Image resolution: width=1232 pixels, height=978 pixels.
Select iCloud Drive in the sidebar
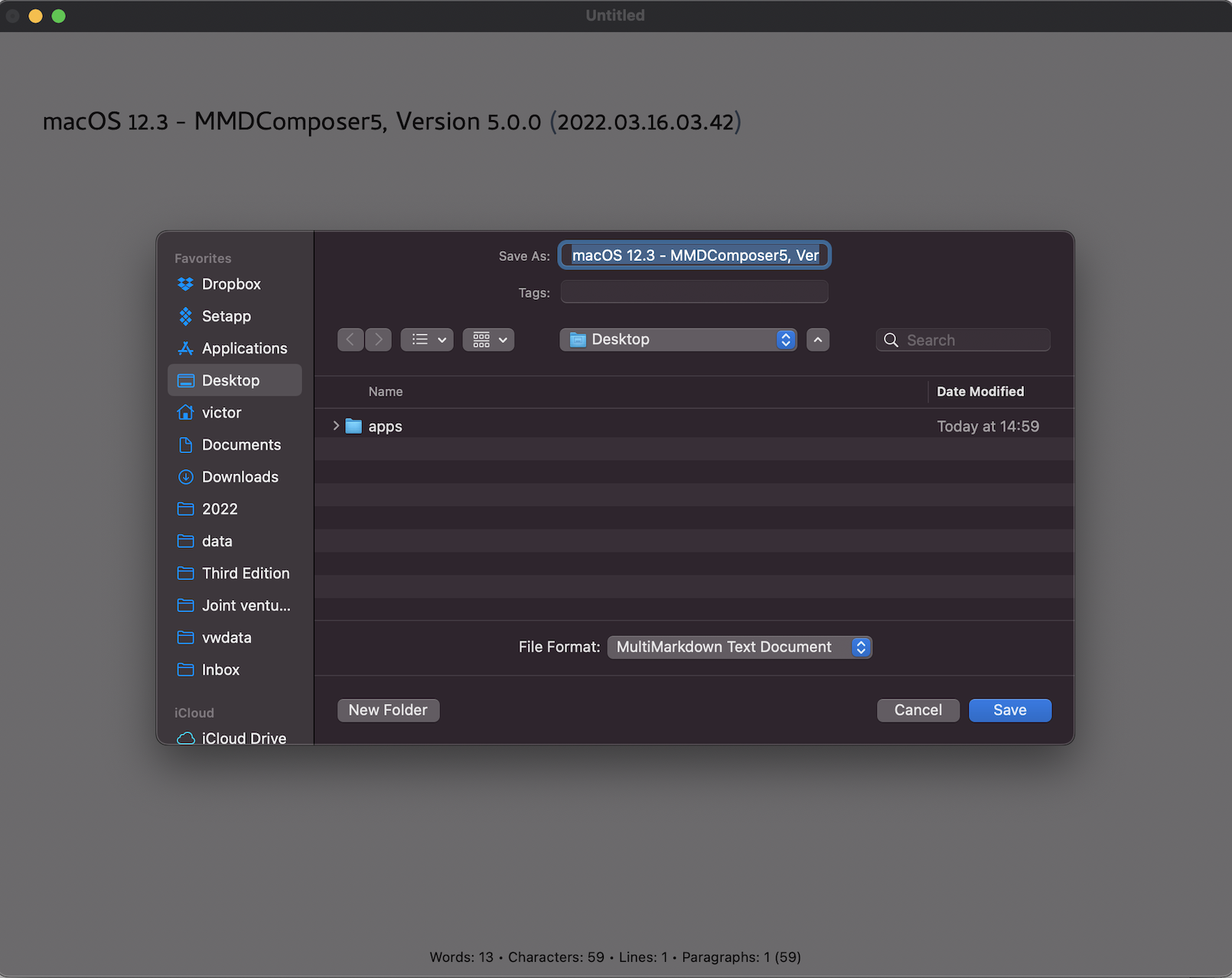pos(243,738)
